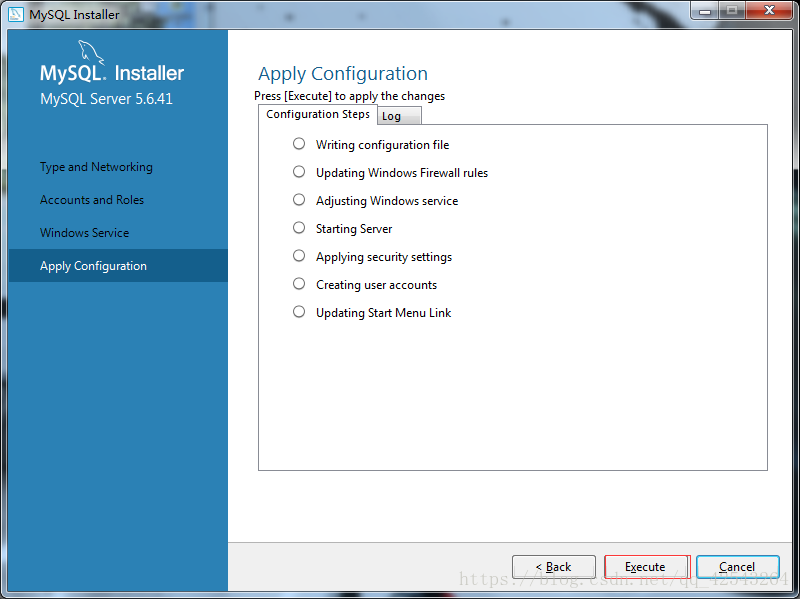
Task: Cancel the configuration wizard
Action: coord(737,567)
